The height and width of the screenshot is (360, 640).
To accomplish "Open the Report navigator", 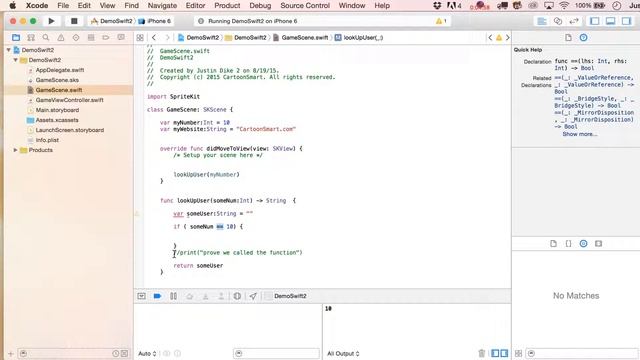I will pos(121,38).
